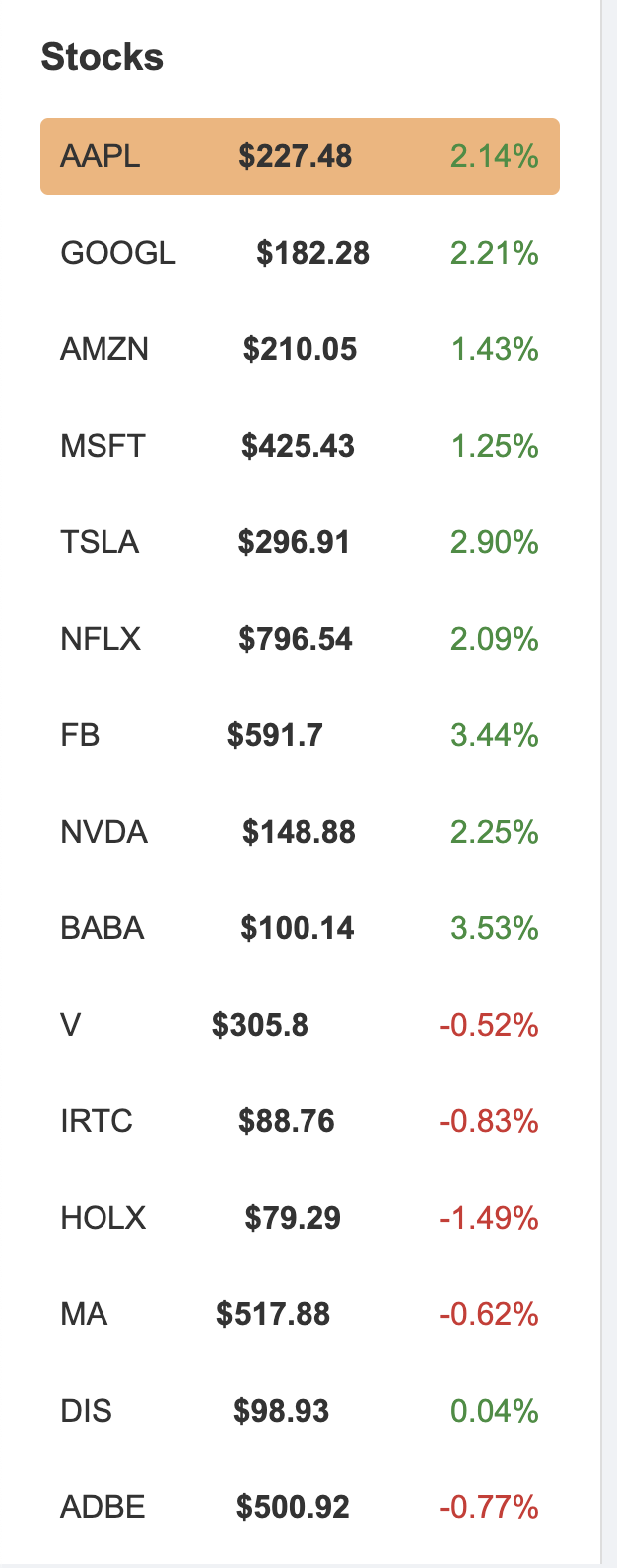The height and width of the screenshot is (1568, 617).
Task: Click BABA's 3.53% change value
Action: (x=494, y=928)
